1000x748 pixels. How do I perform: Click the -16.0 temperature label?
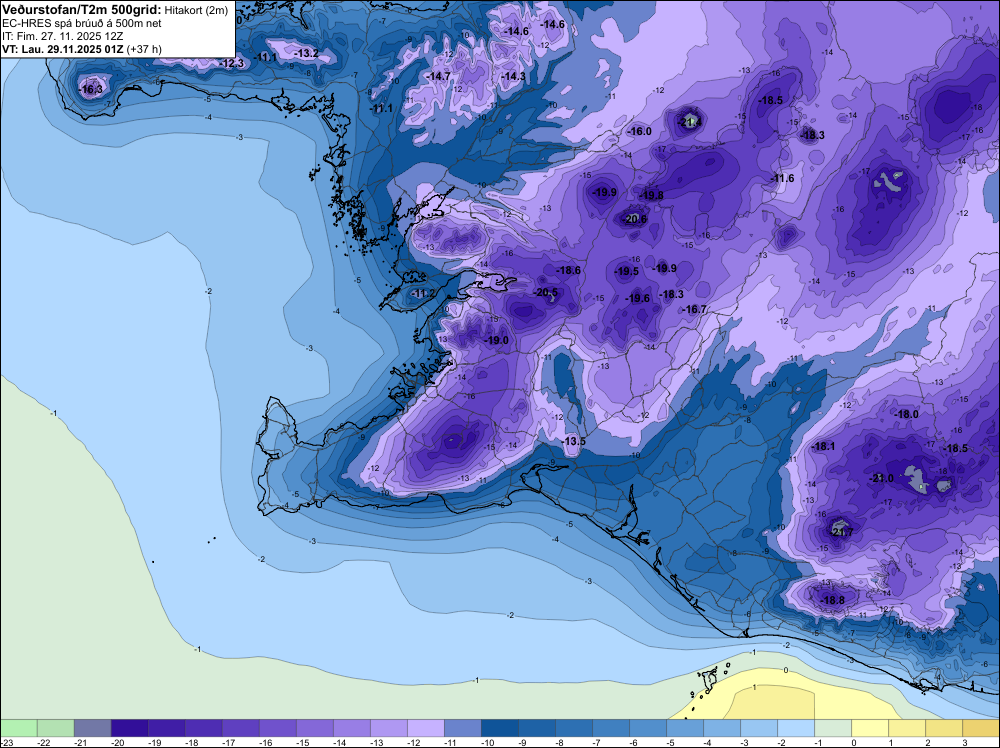[640, 131]
